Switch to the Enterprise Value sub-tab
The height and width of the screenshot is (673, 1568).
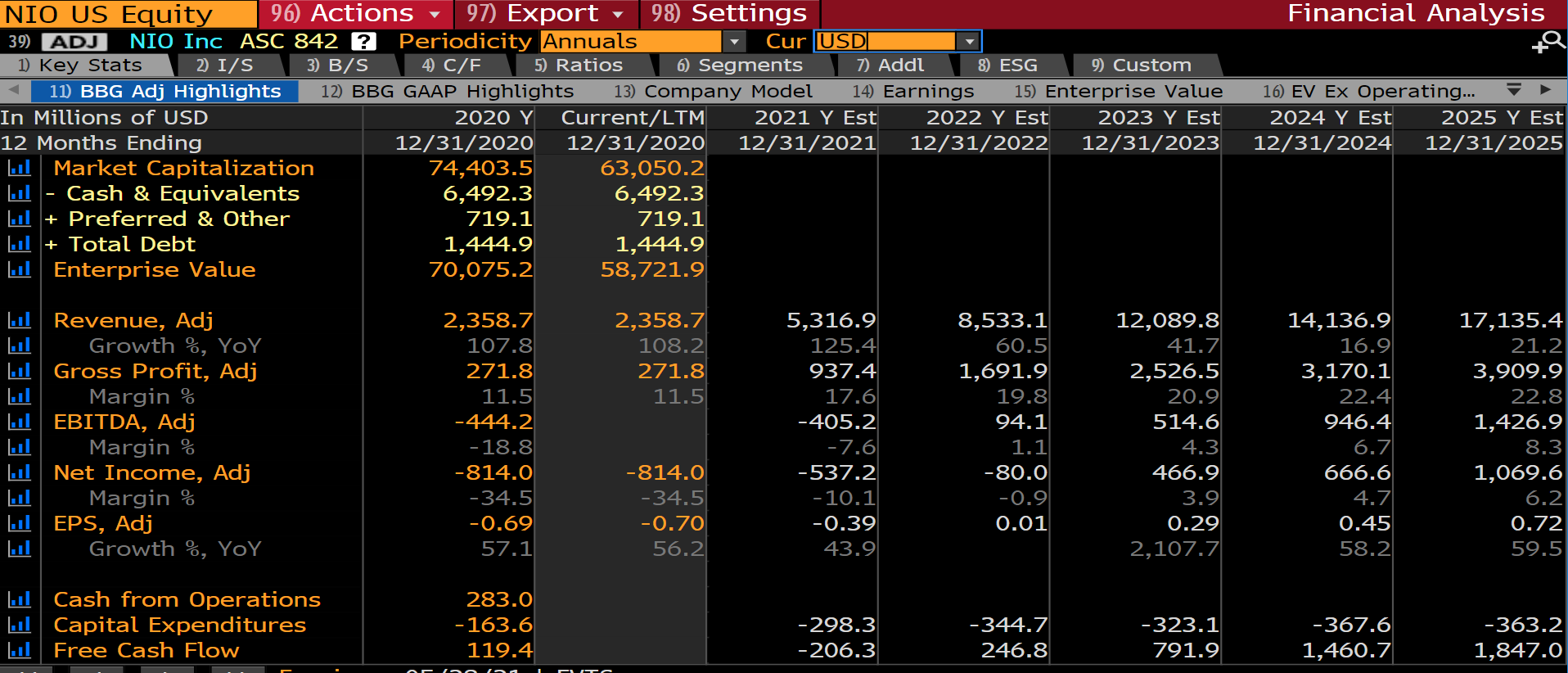point(1119,91)
